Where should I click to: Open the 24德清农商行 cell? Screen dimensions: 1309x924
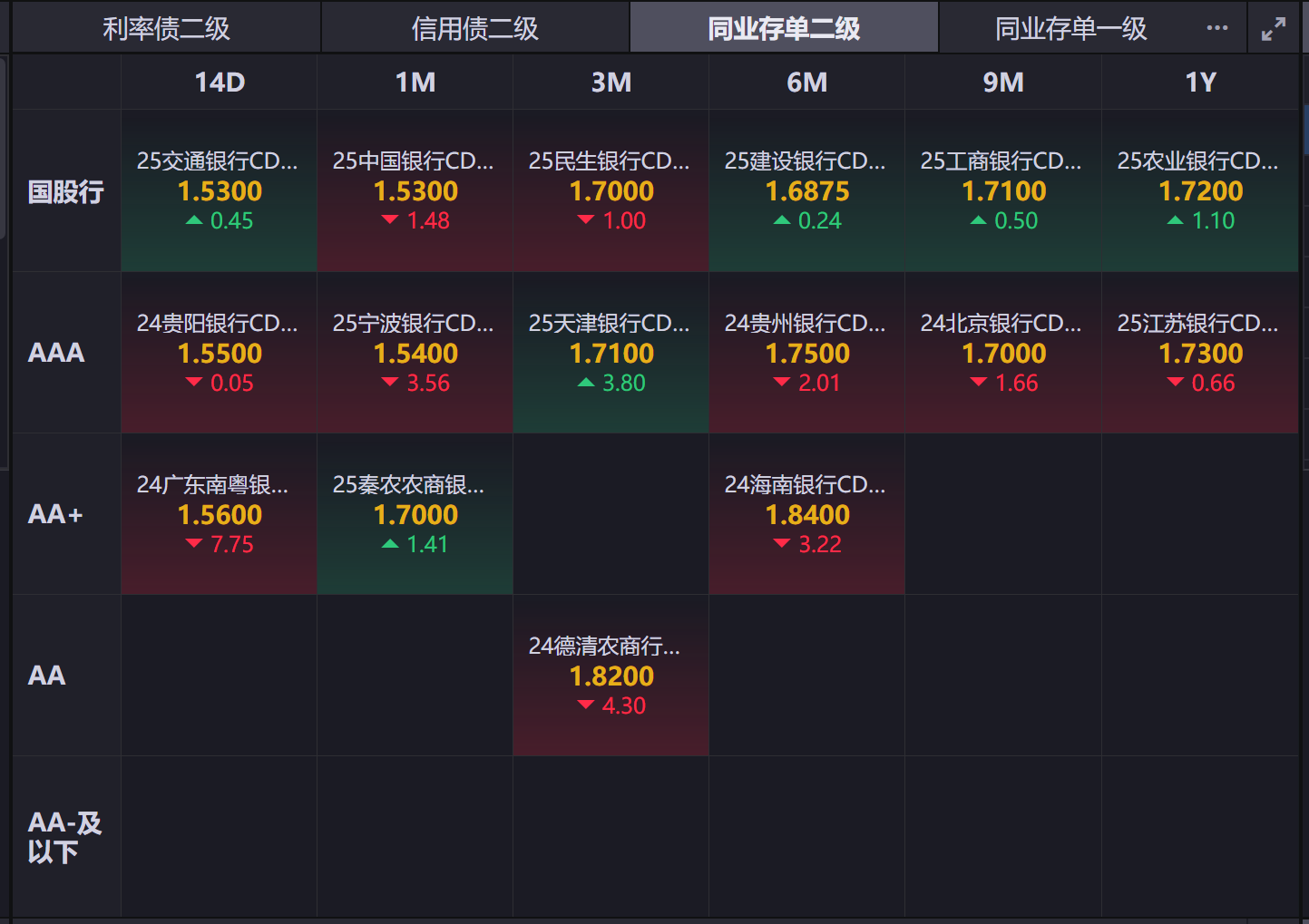pyautogui.click(x=611, y=676)
